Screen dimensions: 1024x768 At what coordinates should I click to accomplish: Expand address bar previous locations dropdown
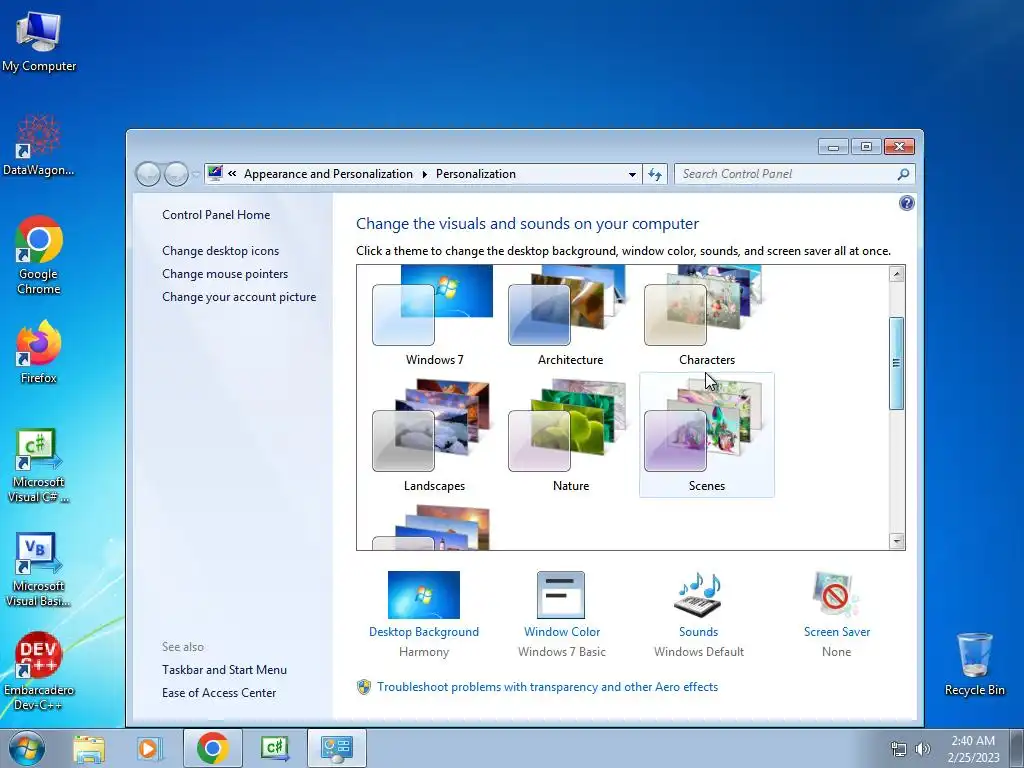[632, 174]
